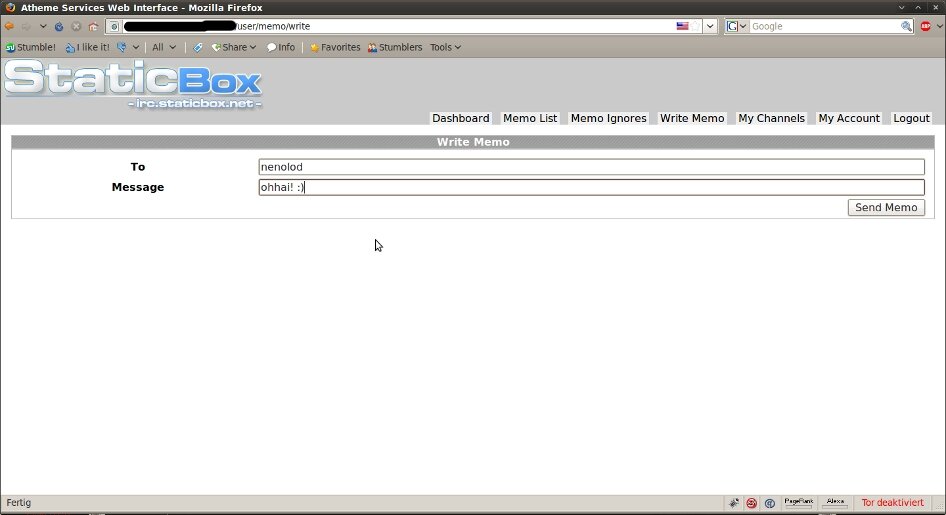Click the Send Memo button
The image size is (946, 515).
tap(886, 207)
